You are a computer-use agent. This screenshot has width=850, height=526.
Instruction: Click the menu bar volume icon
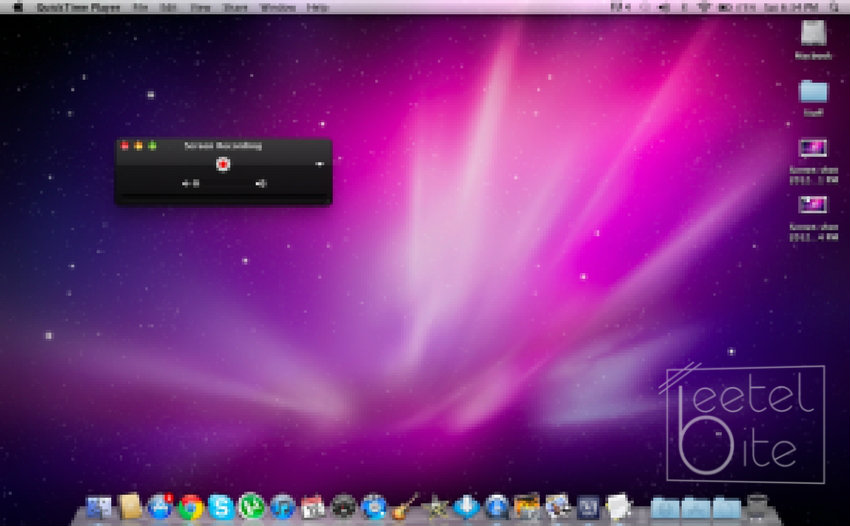coord(663,7)
